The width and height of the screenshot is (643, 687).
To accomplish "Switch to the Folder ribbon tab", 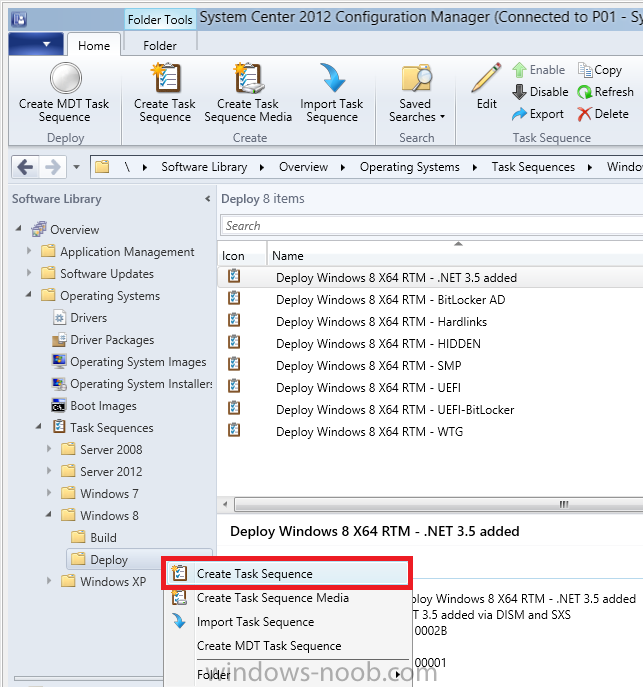I will (160, 46).
